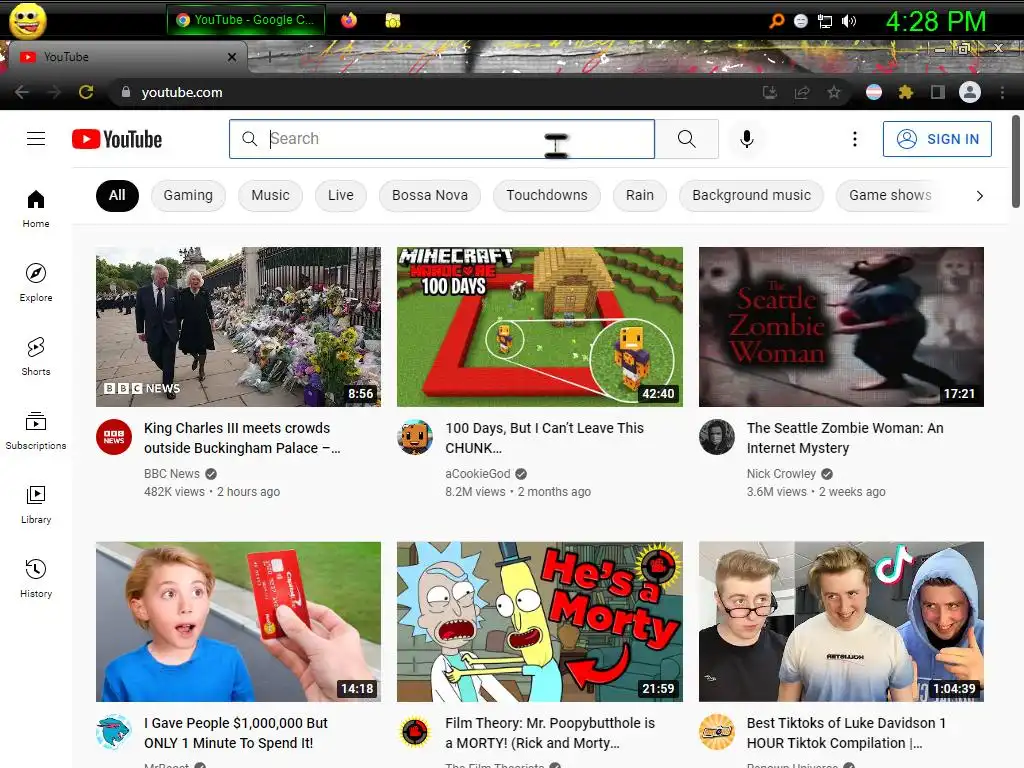Screen dimensions: 1024x768
Task: Select the Bossa Nova filter chip
Action: click(x=430, y=195)
